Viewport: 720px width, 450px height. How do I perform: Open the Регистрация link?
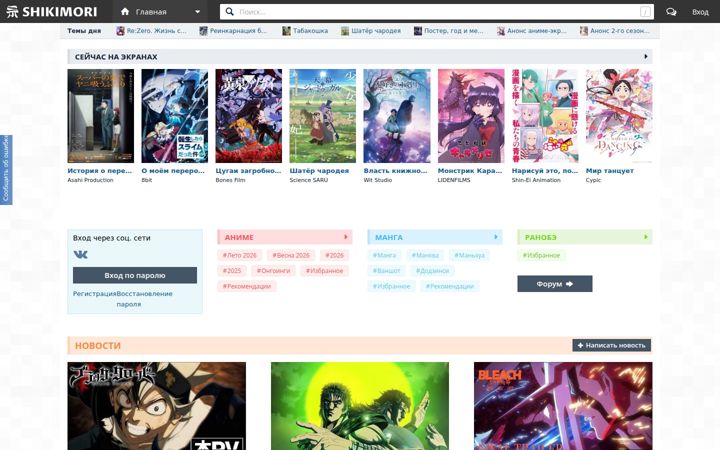[x=94, y=293]
